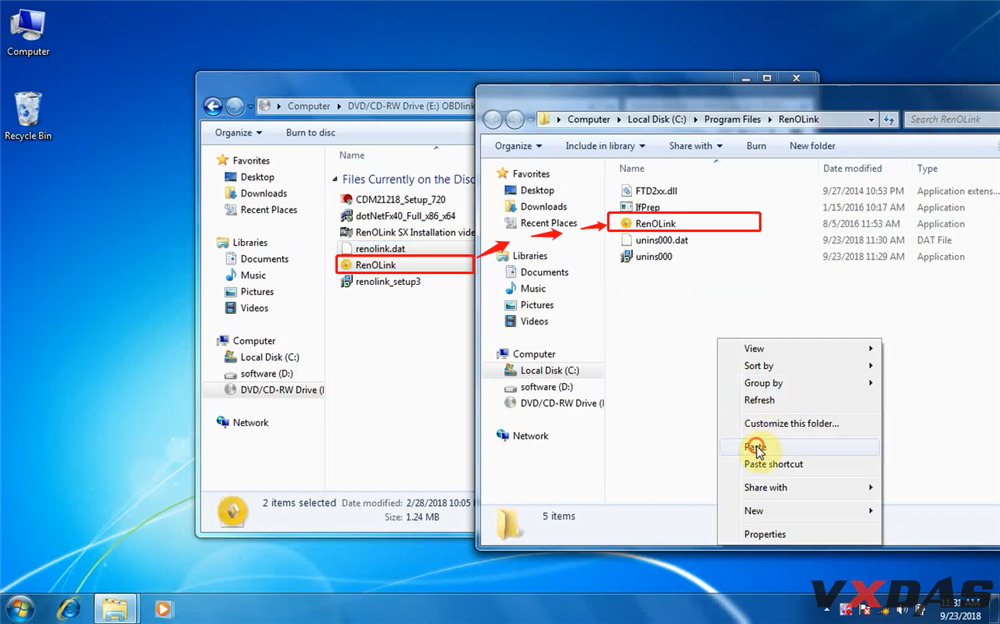This screenshot has width=1000, height=624.
Task: Select dotNetFx40_Full_x86_x64 installer
Action: click(x=406, y=216)
